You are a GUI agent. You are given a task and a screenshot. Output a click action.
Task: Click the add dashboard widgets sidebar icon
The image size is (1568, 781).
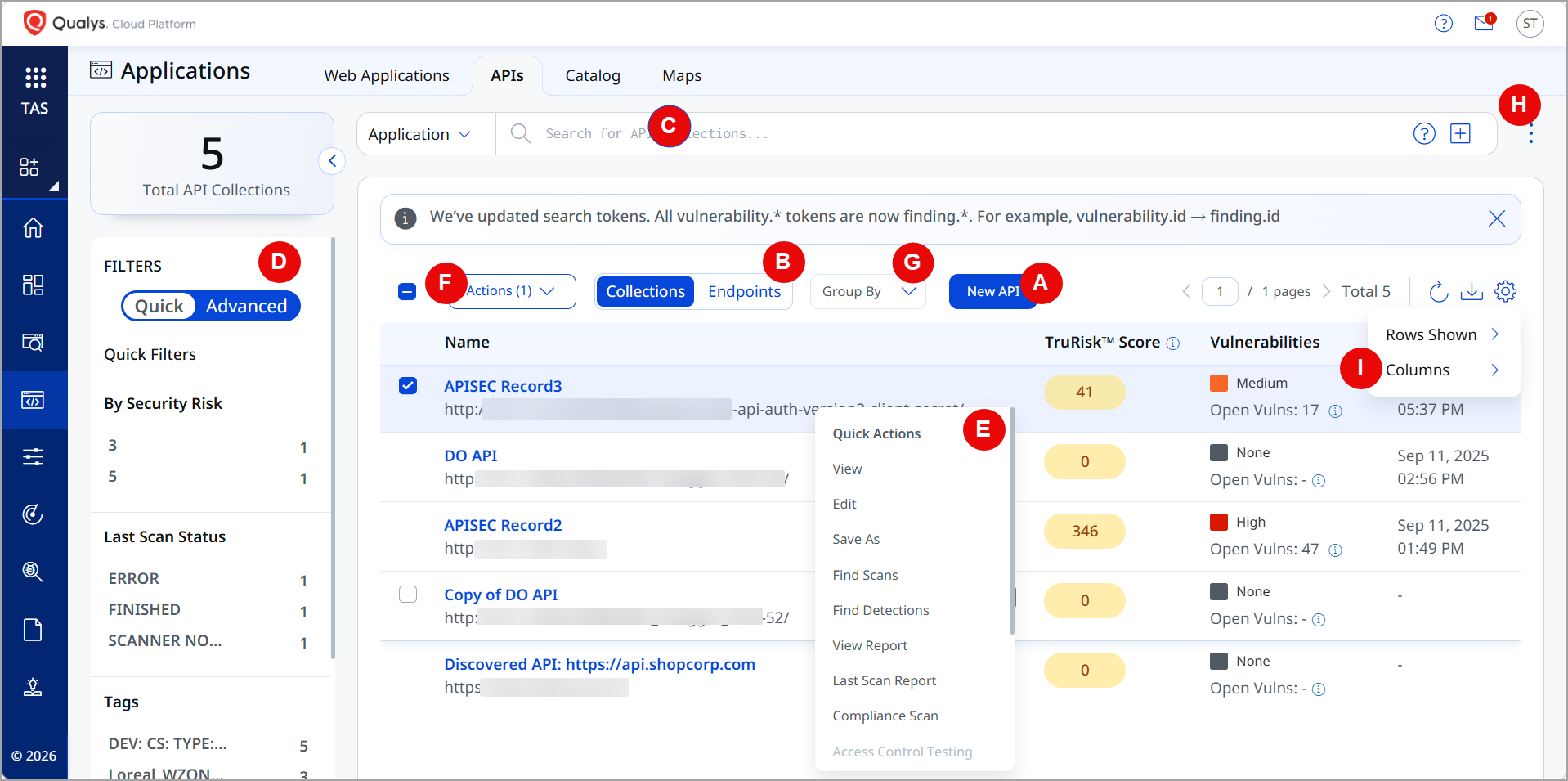pos(29,167)
